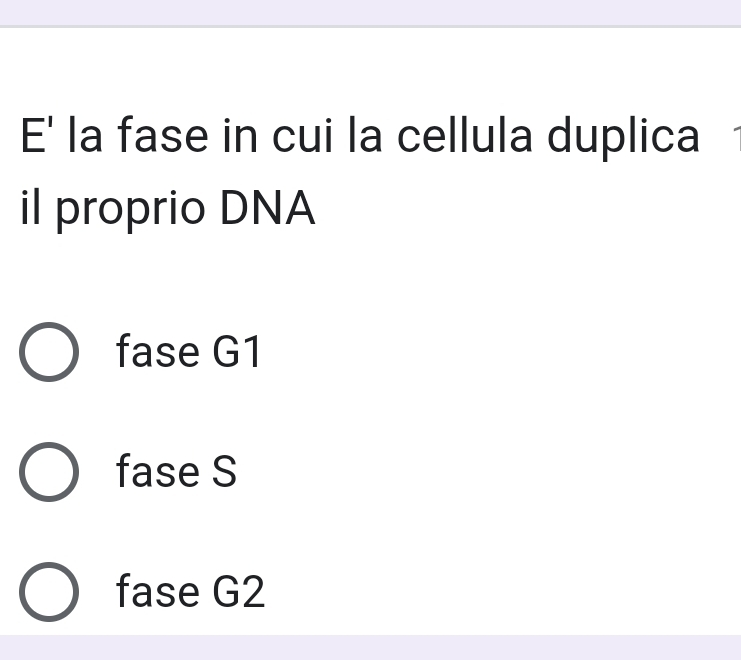741x660 pixels.
Task: Select the "fase S" radio button
Action: (48, 472)
